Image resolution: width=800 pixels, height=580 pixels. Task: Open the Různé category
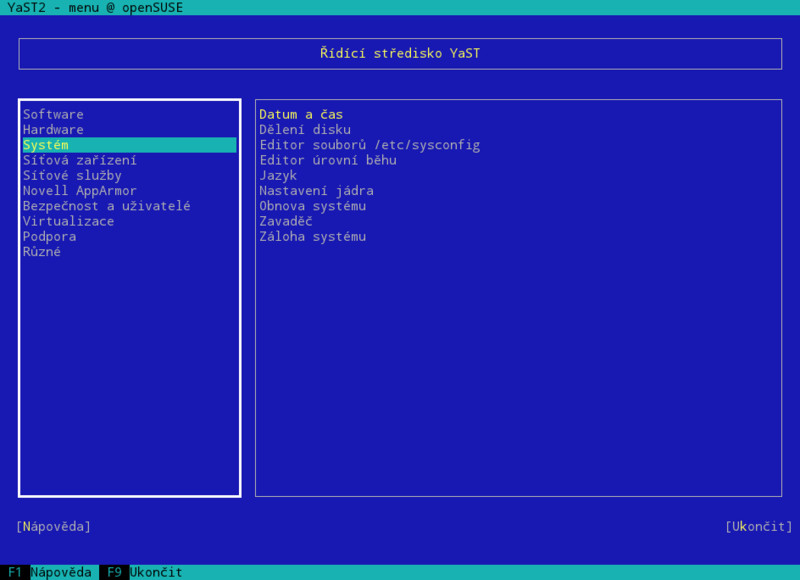[42, 252]
